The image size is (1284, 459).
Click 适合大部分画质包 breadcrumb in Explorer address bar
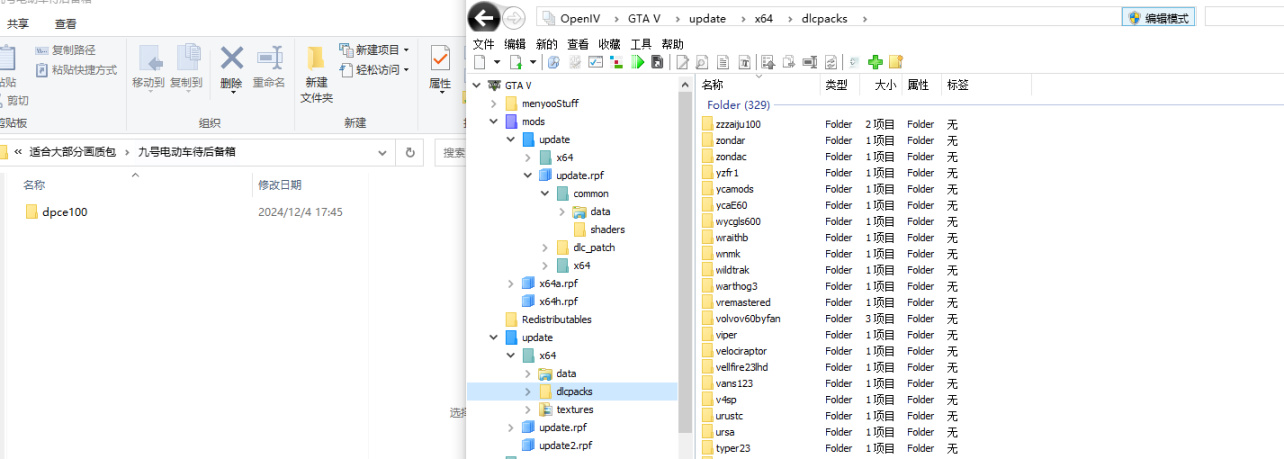click(x=72, y=153)
